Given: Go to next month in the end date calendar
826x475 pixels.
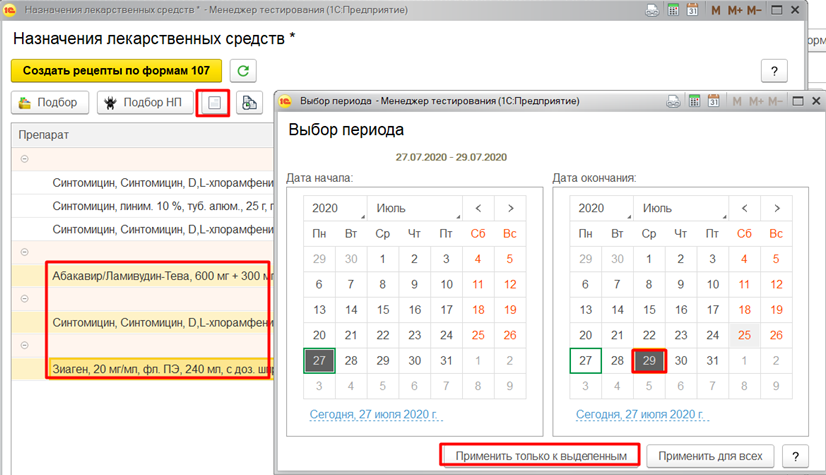Looking at the screenshot, I should (776, 208).
